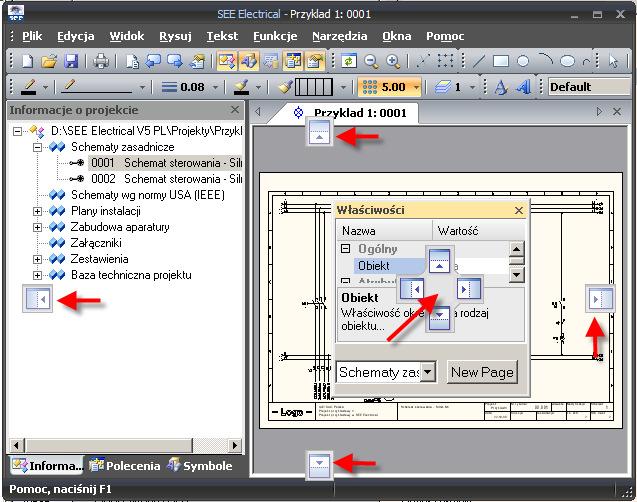This screenshot has height=502, width=637.
Task: Go to the next page with the right arrow icon
Action: click(x=175, y=61)
